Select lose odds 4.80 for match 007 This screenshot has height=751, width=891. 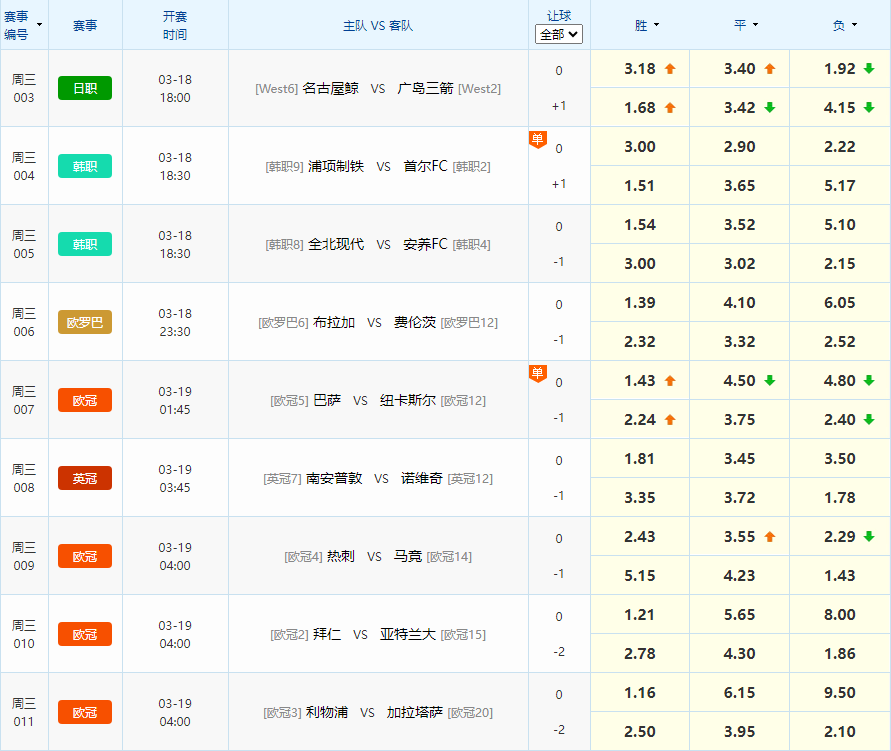(840, 381)
